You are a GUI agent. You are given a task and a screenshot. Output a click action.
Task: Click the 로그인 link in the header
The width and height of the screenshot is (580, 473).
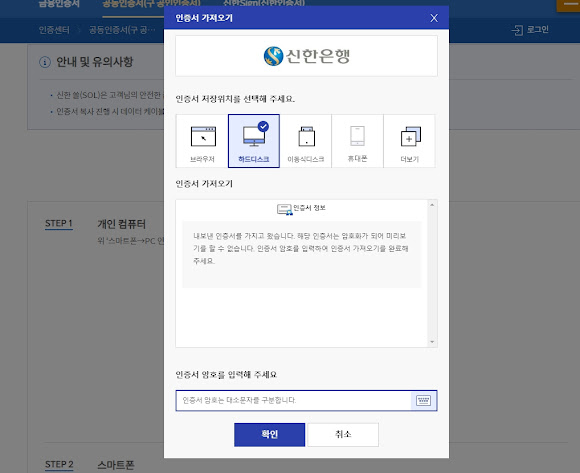point(537,30)
